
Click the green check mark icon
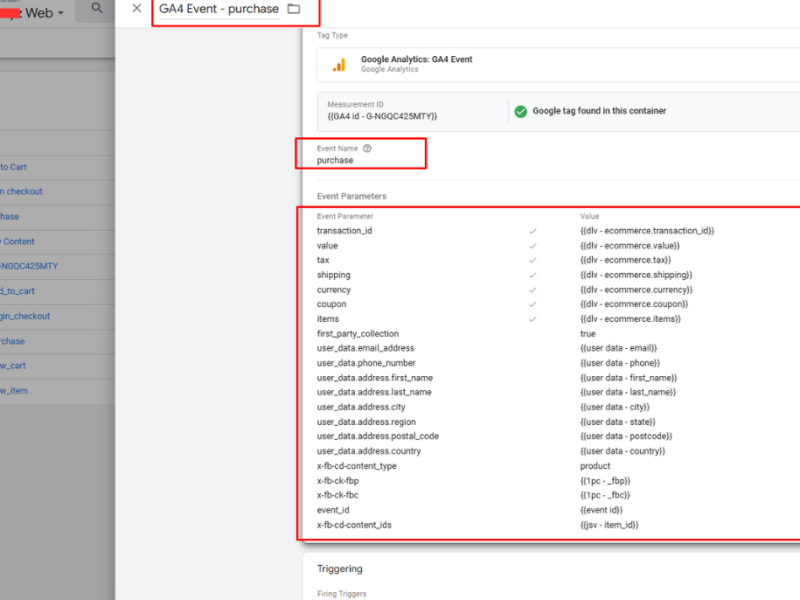pos(520,111)
